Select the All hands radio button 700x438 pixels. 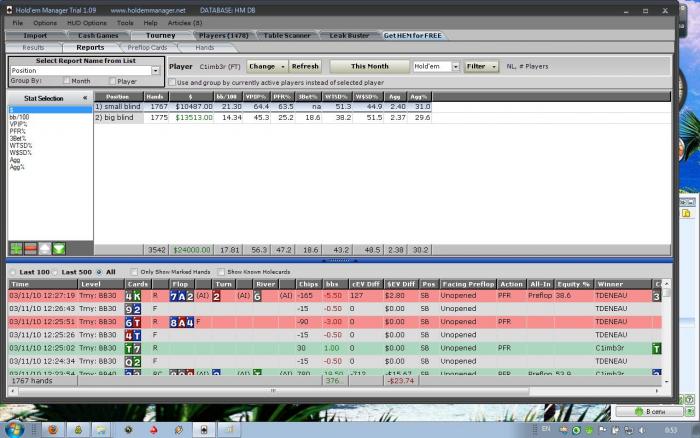(99, 272)
